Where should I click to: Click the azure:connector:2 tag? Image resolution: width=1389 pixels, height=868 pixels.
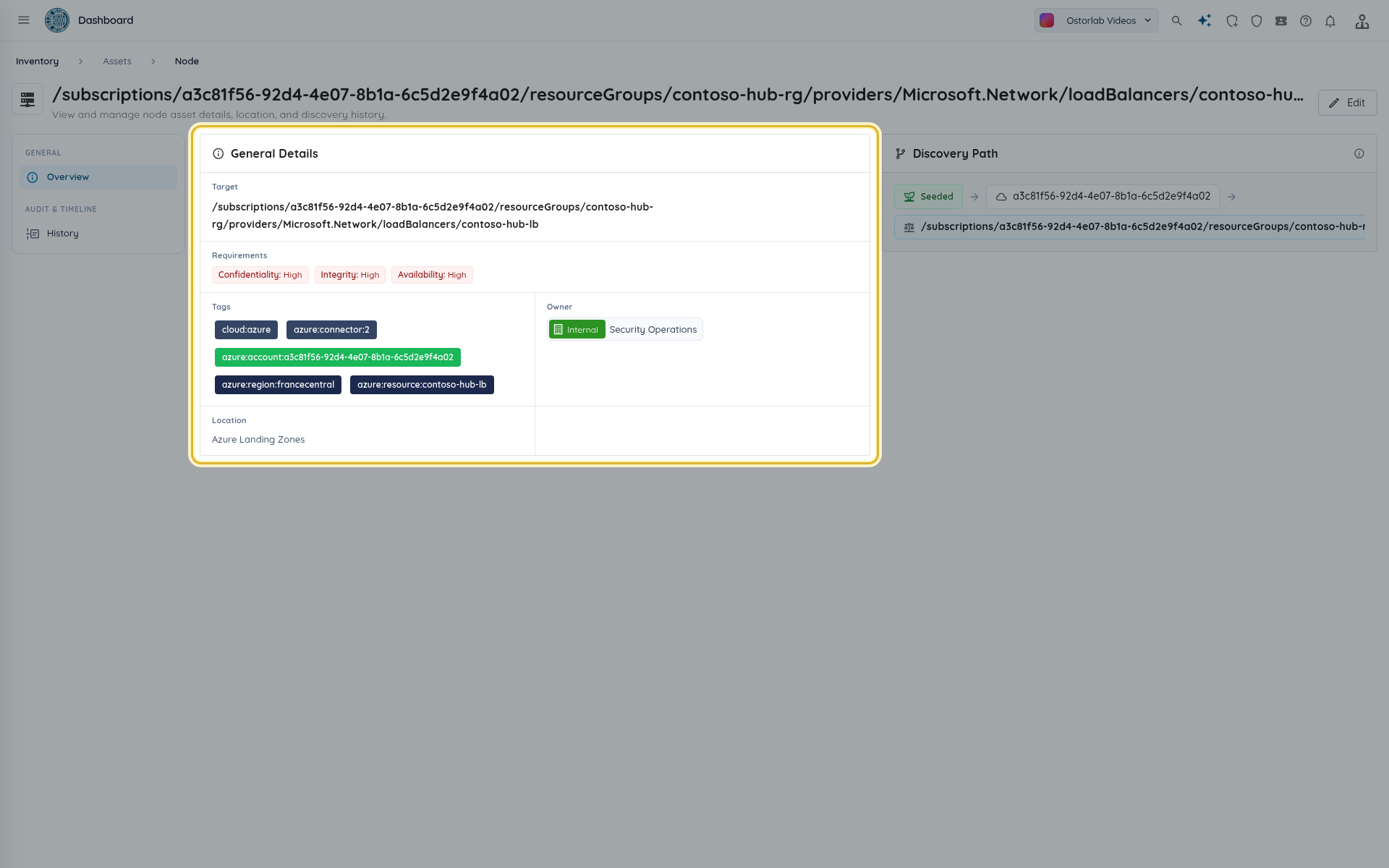[331, 330]
